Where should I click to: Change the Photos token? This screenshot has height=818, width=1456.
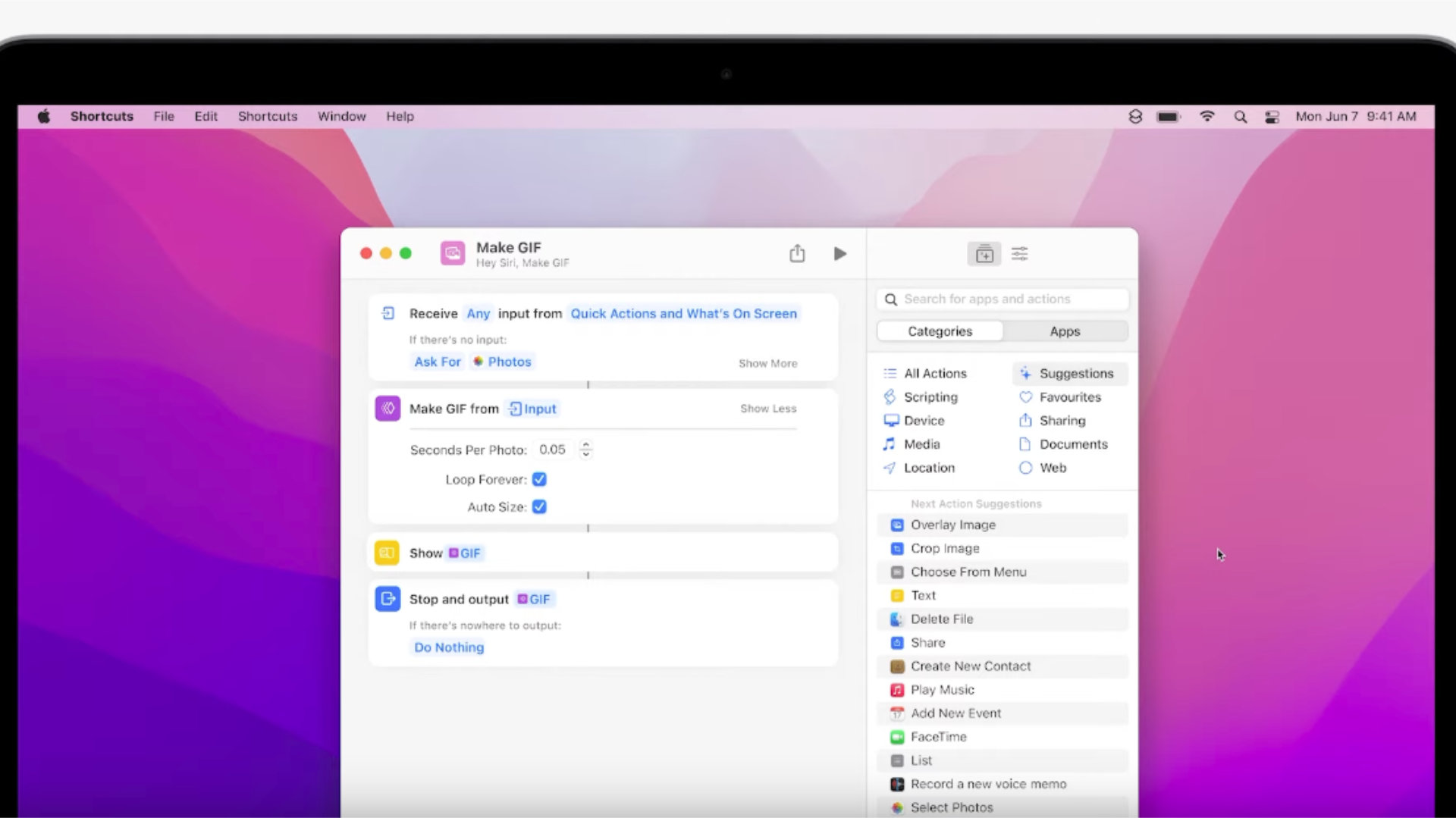(502, 362)
